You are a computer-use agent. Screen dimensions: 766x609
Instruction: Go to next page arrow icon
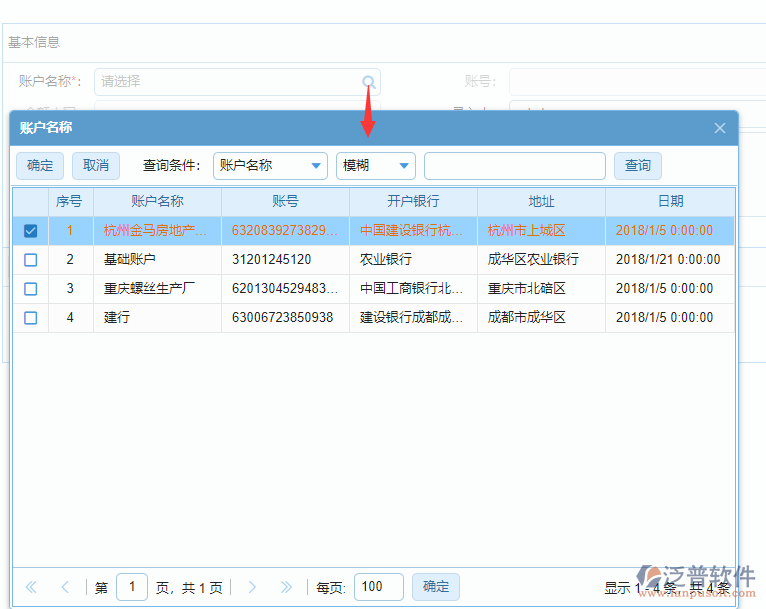[252, 587]
